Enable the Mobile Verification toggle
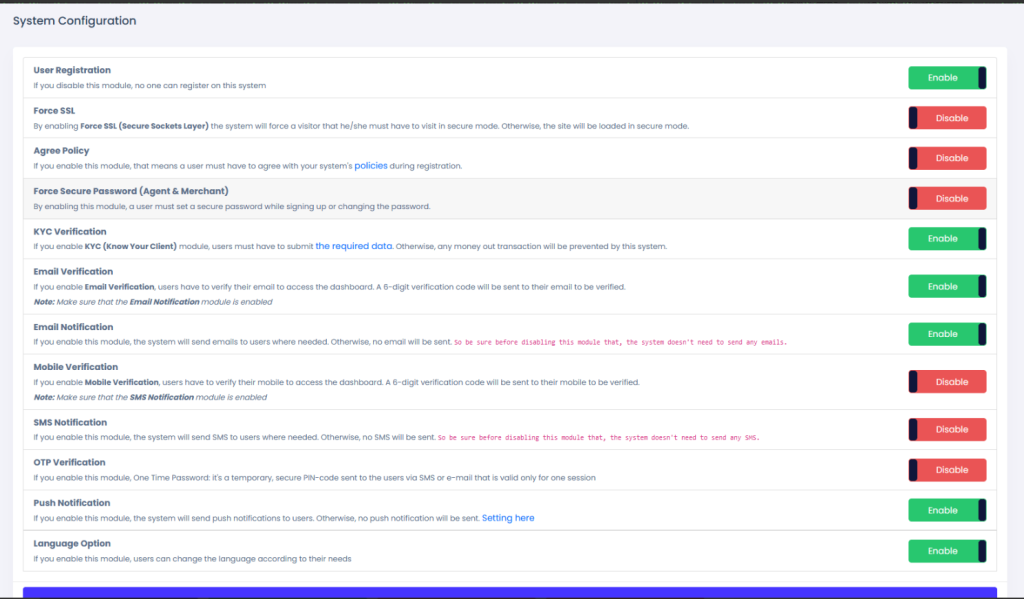Viewport: 1024px width, 599px height. 947,381
